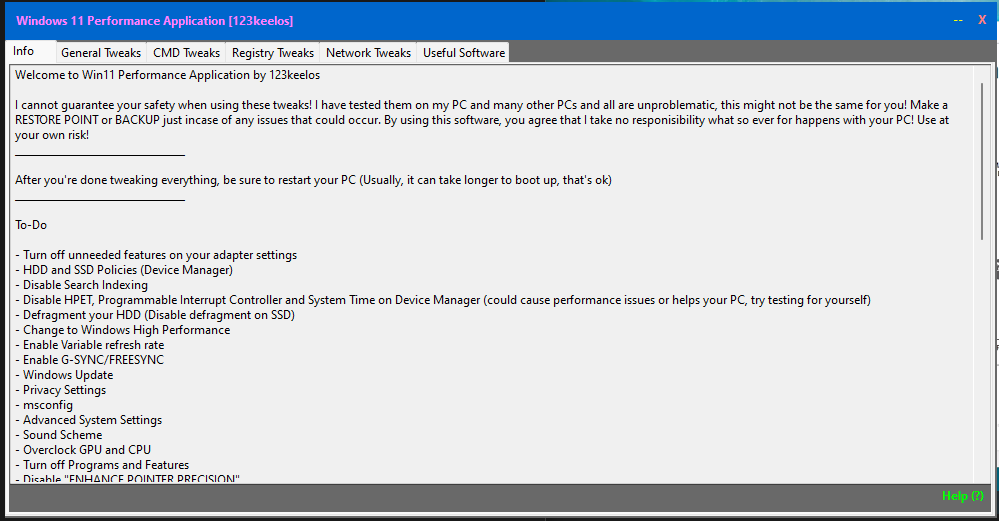
Task: Minimize the app using the yellow dashes
Action: [958, 20]
